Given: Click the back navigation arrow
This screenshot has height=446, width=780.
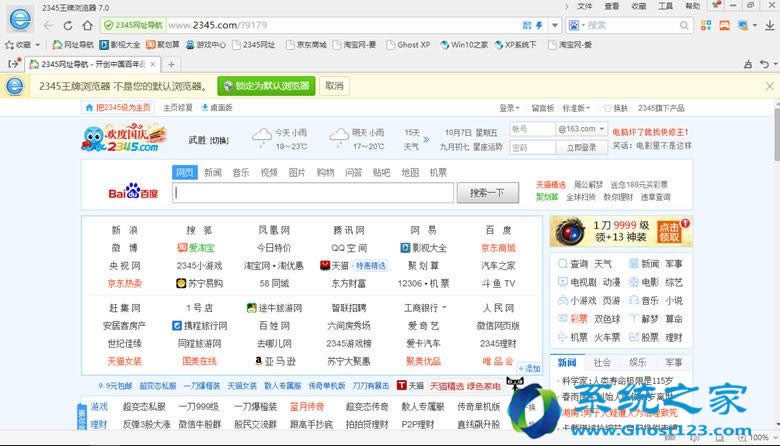Looking at the screenshot, I should point(48,25).
